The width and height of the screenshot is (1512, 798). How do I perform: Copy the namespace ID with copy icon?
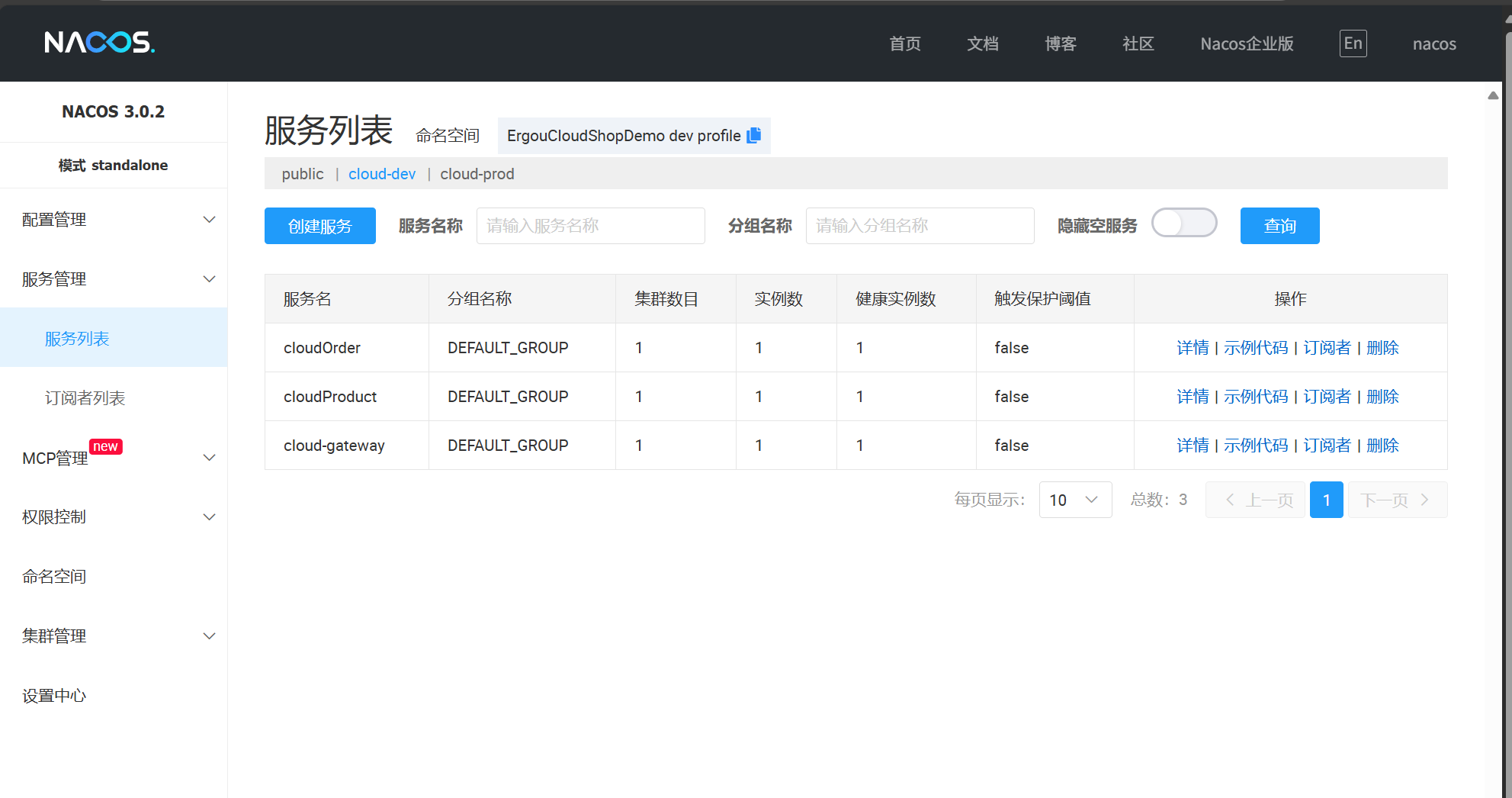pos(754,135)
